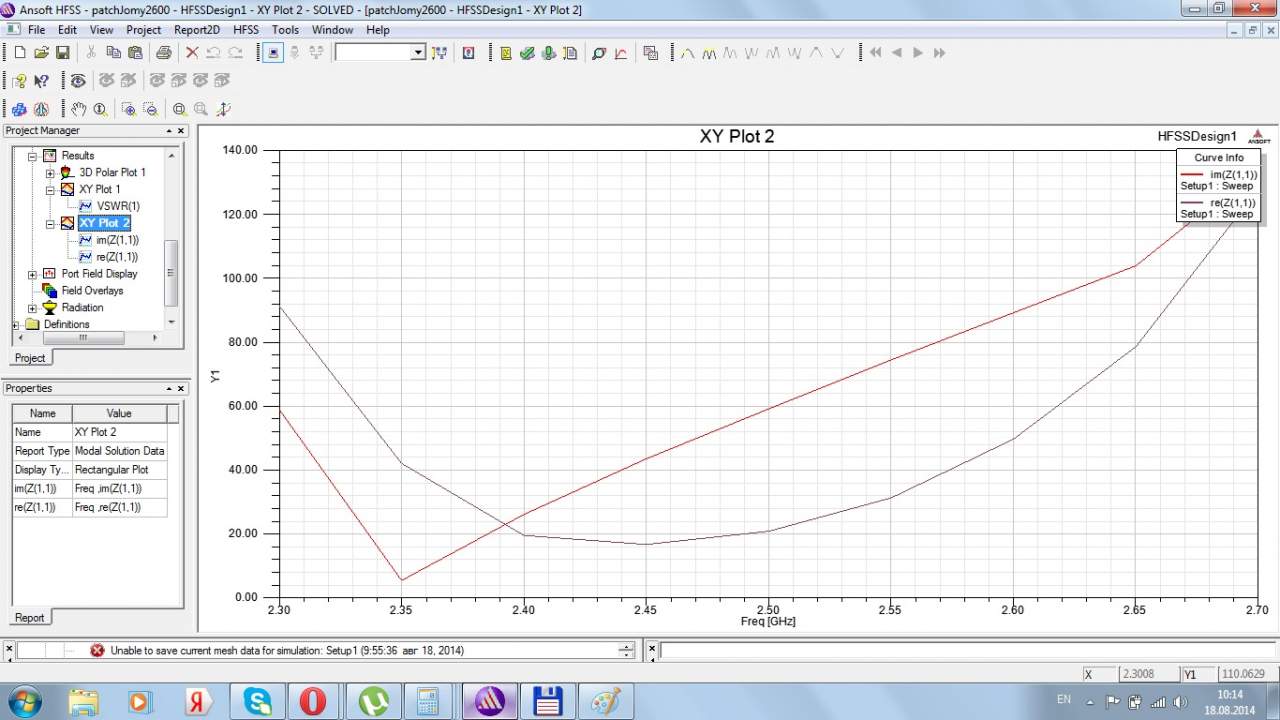
Task: Select the Pan hand tool
Action: (78, 109)
